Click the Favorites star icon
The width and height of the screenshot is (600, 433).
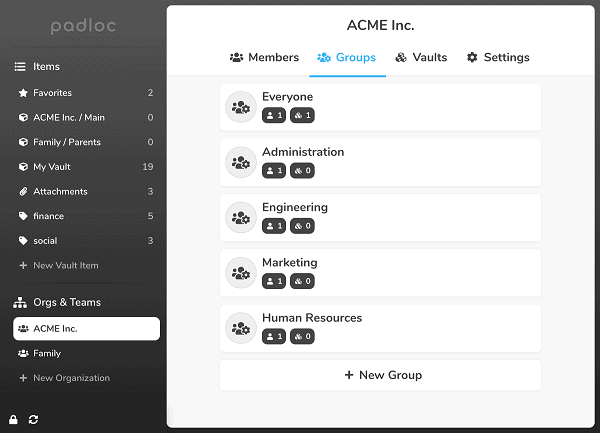tap(23, 93)
